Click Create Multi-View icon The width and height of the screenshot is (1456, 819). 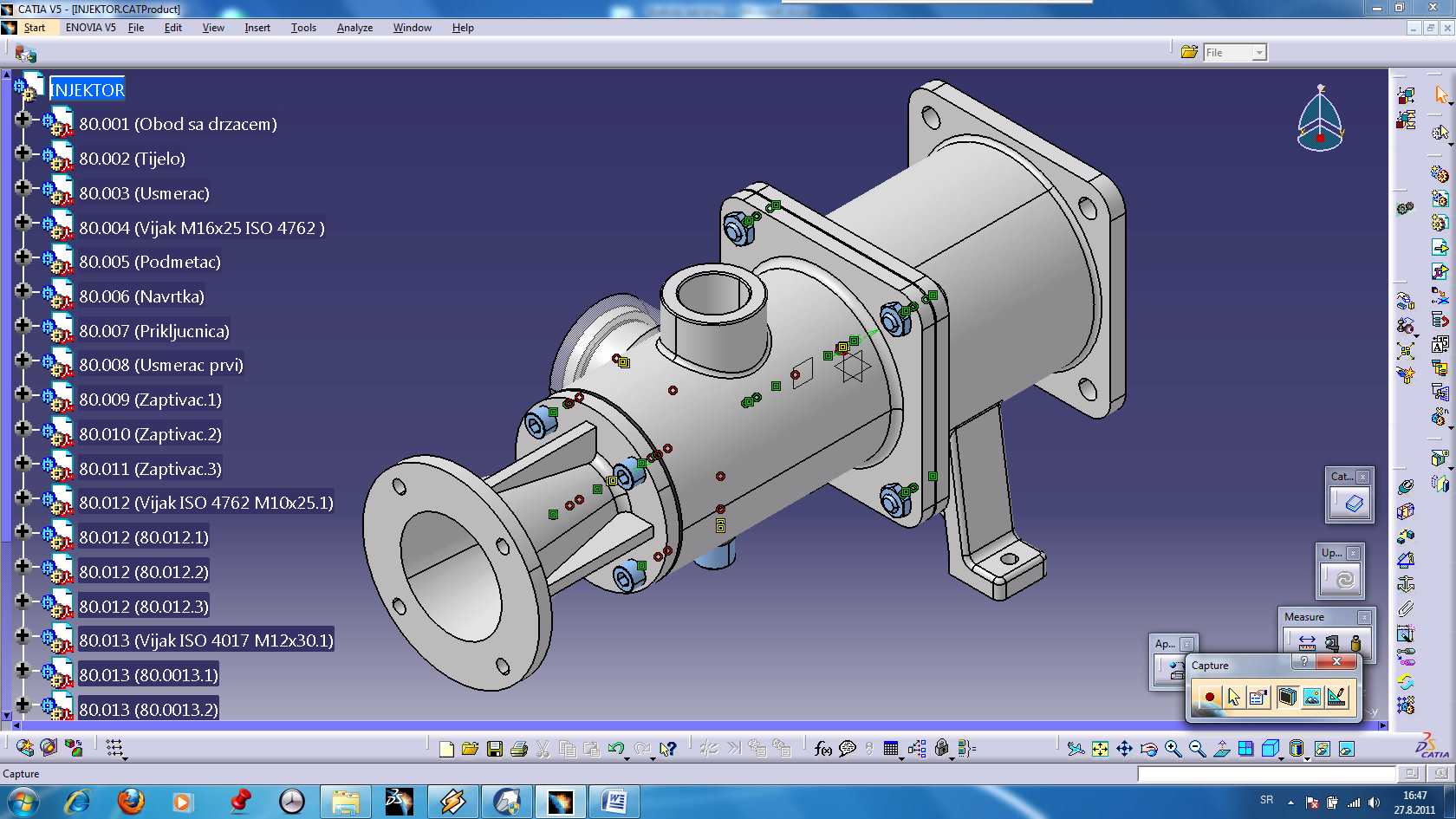1245,749
